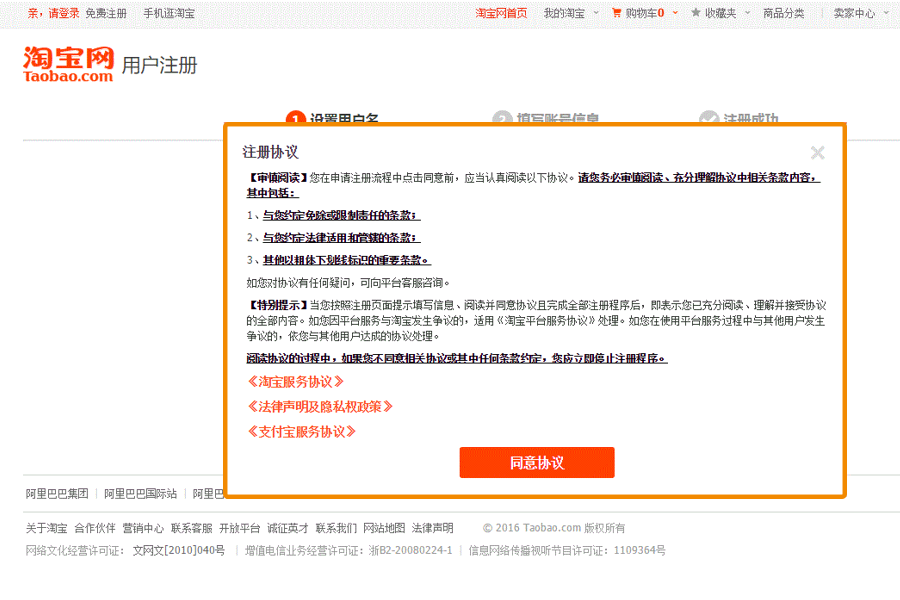Click the sentence 如您对协议有任何疑问，可向平台客服咨询
Image resolution: width=900 pixels, height=600 pixels.
[348, 282]
